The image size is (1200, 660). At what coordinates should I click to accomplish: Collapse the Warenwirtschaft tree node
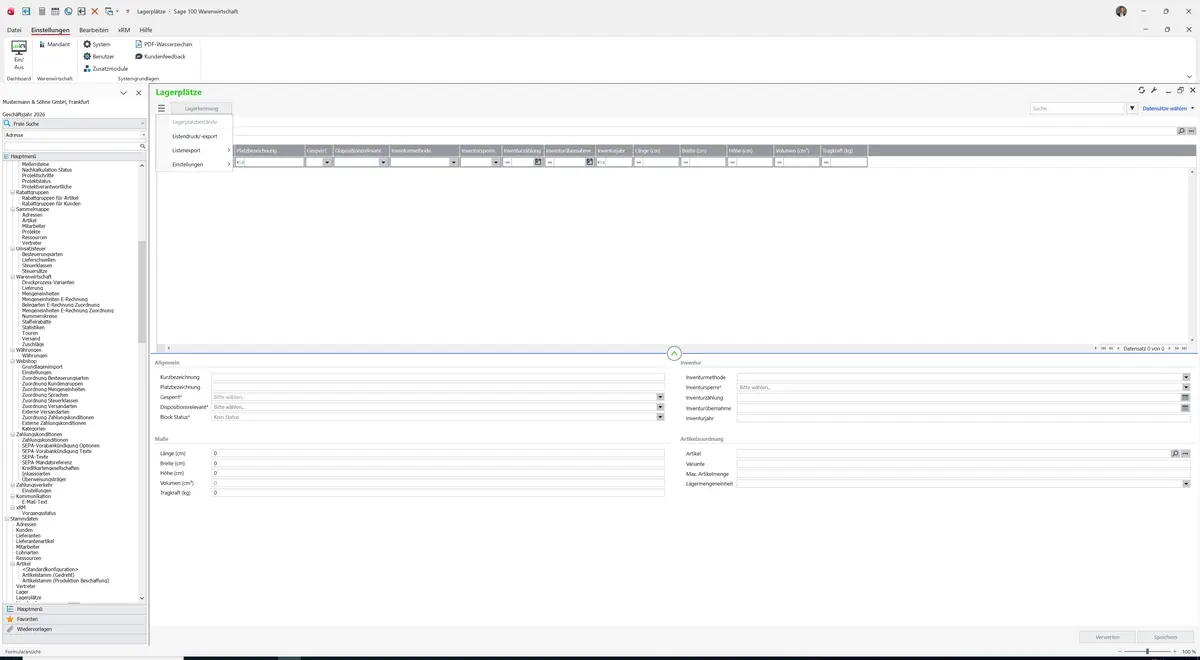[12, 276]
